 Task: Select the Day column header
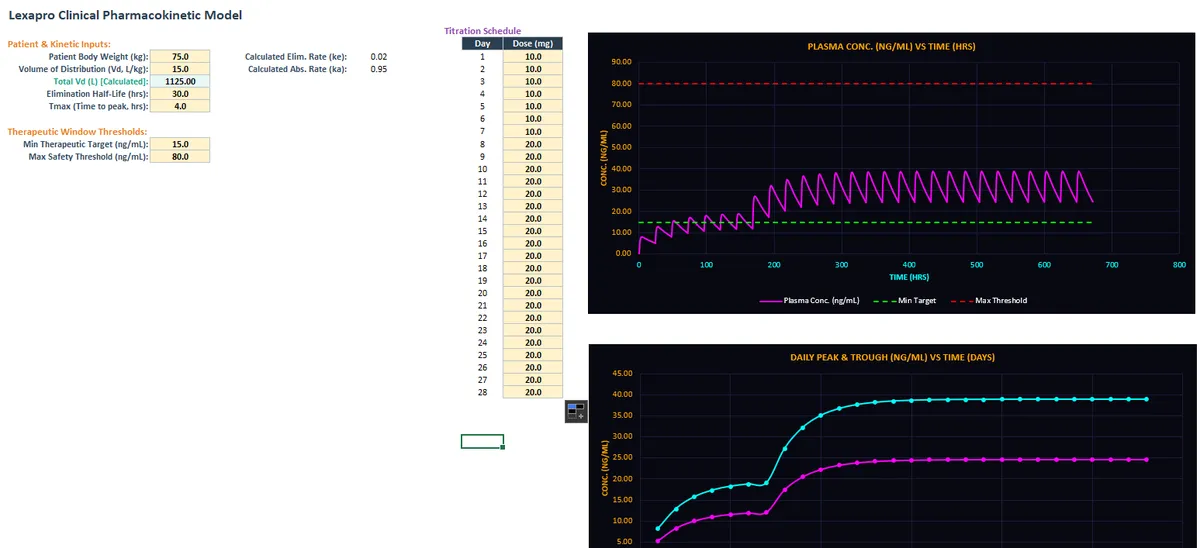click(482, 44)
